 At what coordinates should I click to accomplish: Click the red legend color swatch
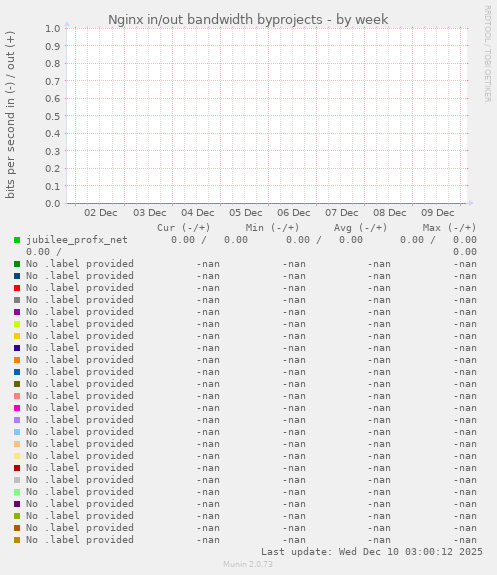[x=17, y=288]
